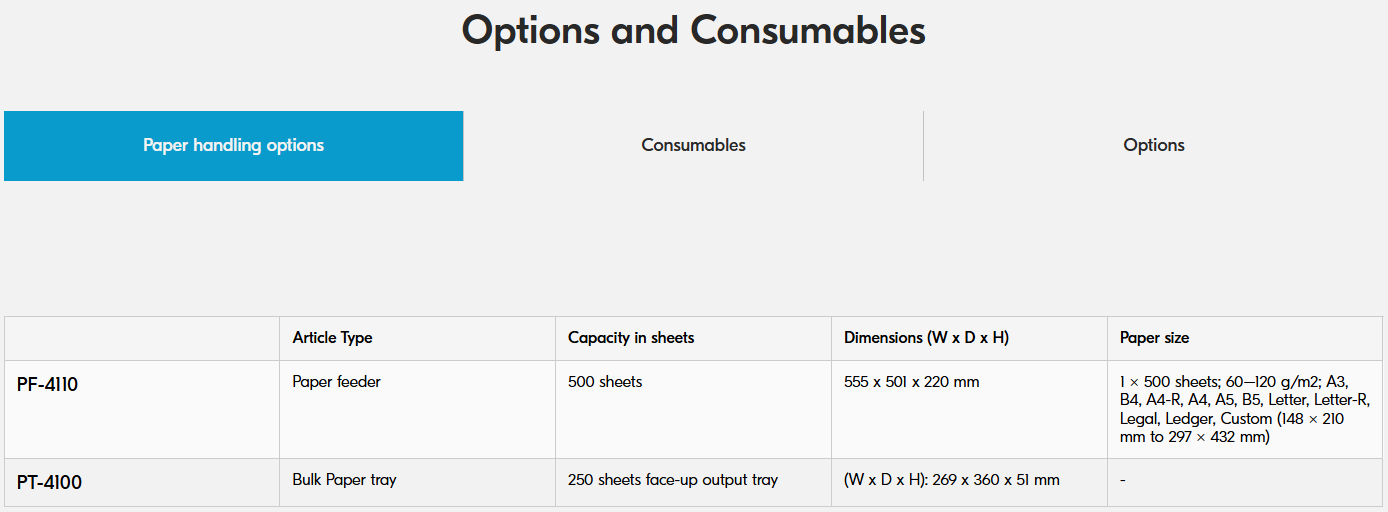The height and width of the screenshot is (512, 1388).
Task: Select the Paper feeder cell
Action: tap(417, 409)
